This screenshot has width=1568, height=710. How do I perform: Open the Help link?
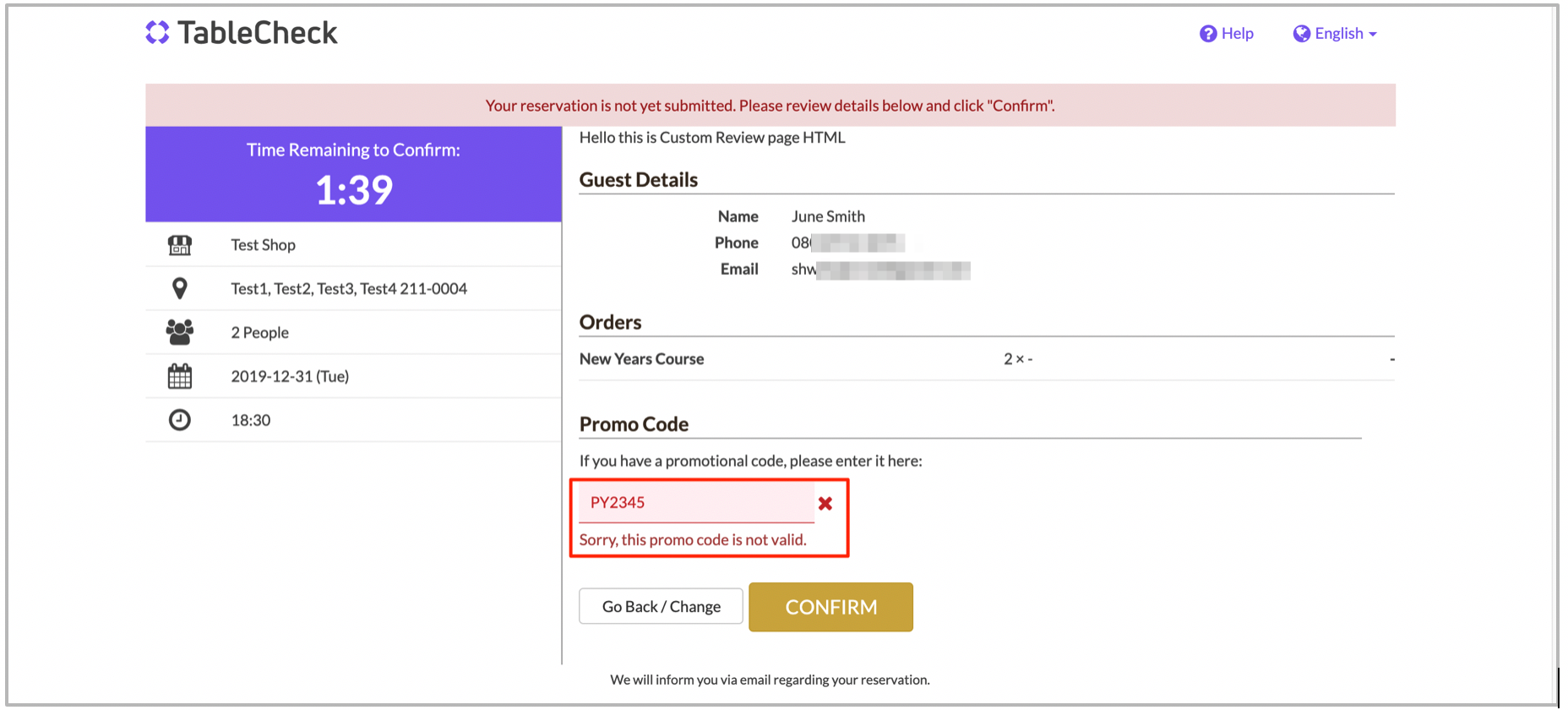coord(1227,34)
